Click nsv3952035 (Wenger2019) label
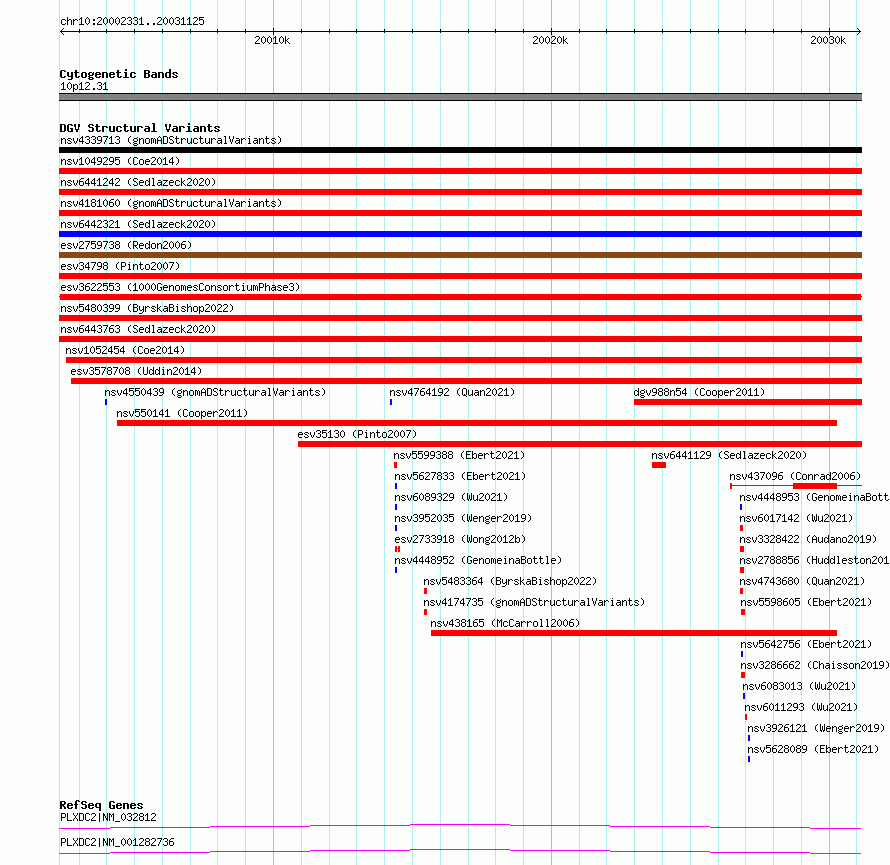This screenshot has width=890, height=865. click(463, 518)
